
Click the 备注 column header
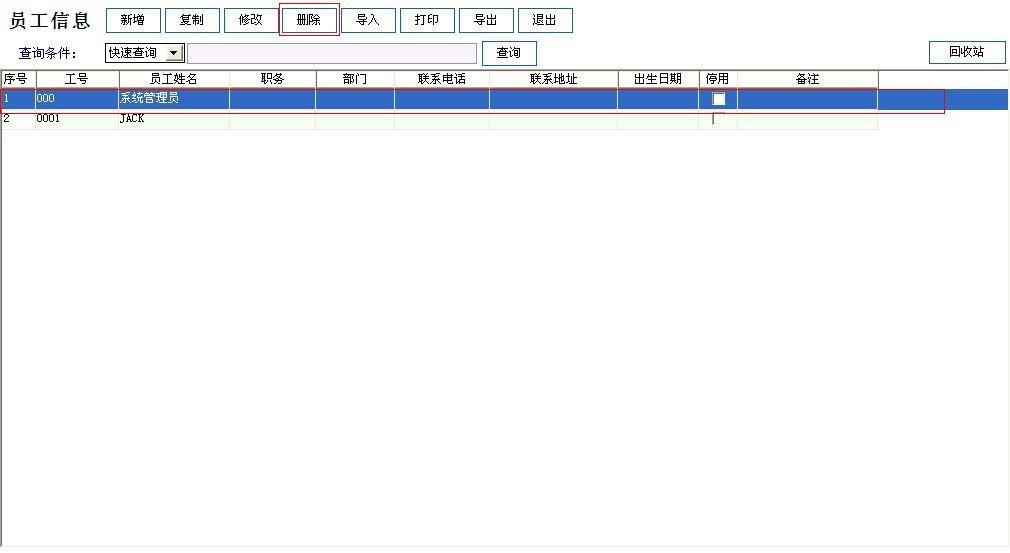pyautogui.click(x=808, y=79)
